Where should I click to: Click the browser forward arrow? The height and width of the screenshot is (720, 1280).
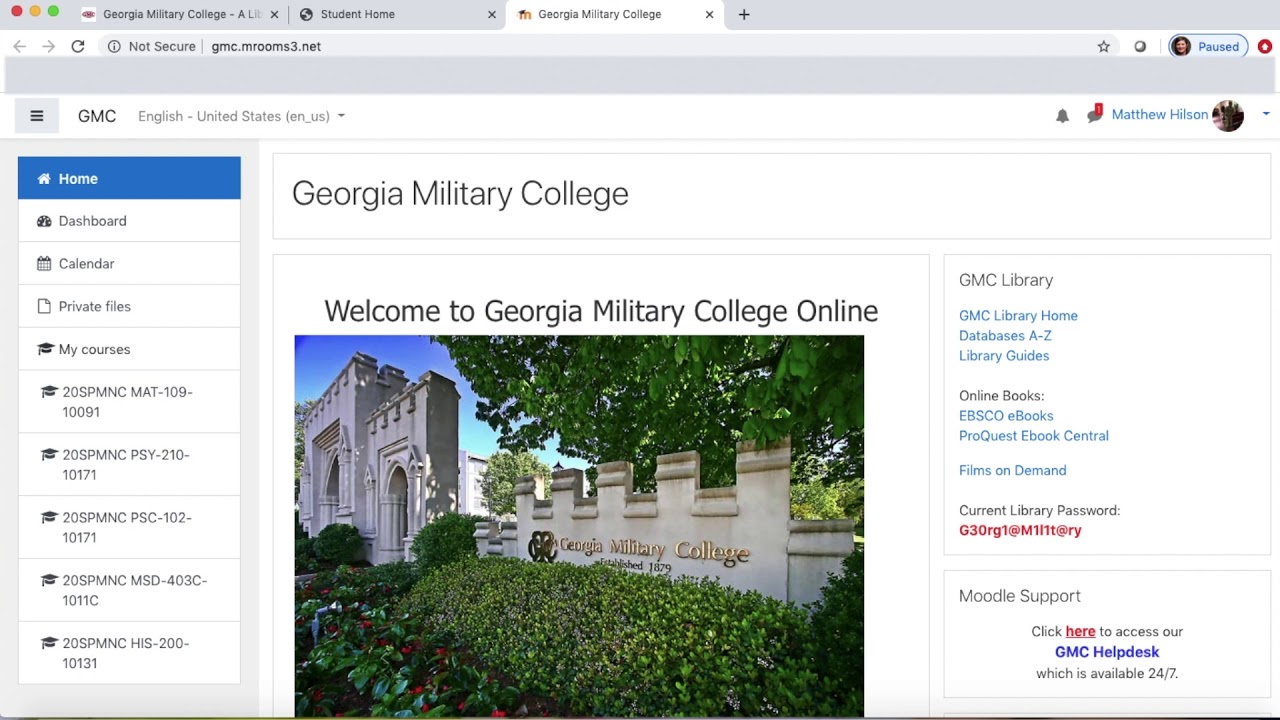(48, 46)
